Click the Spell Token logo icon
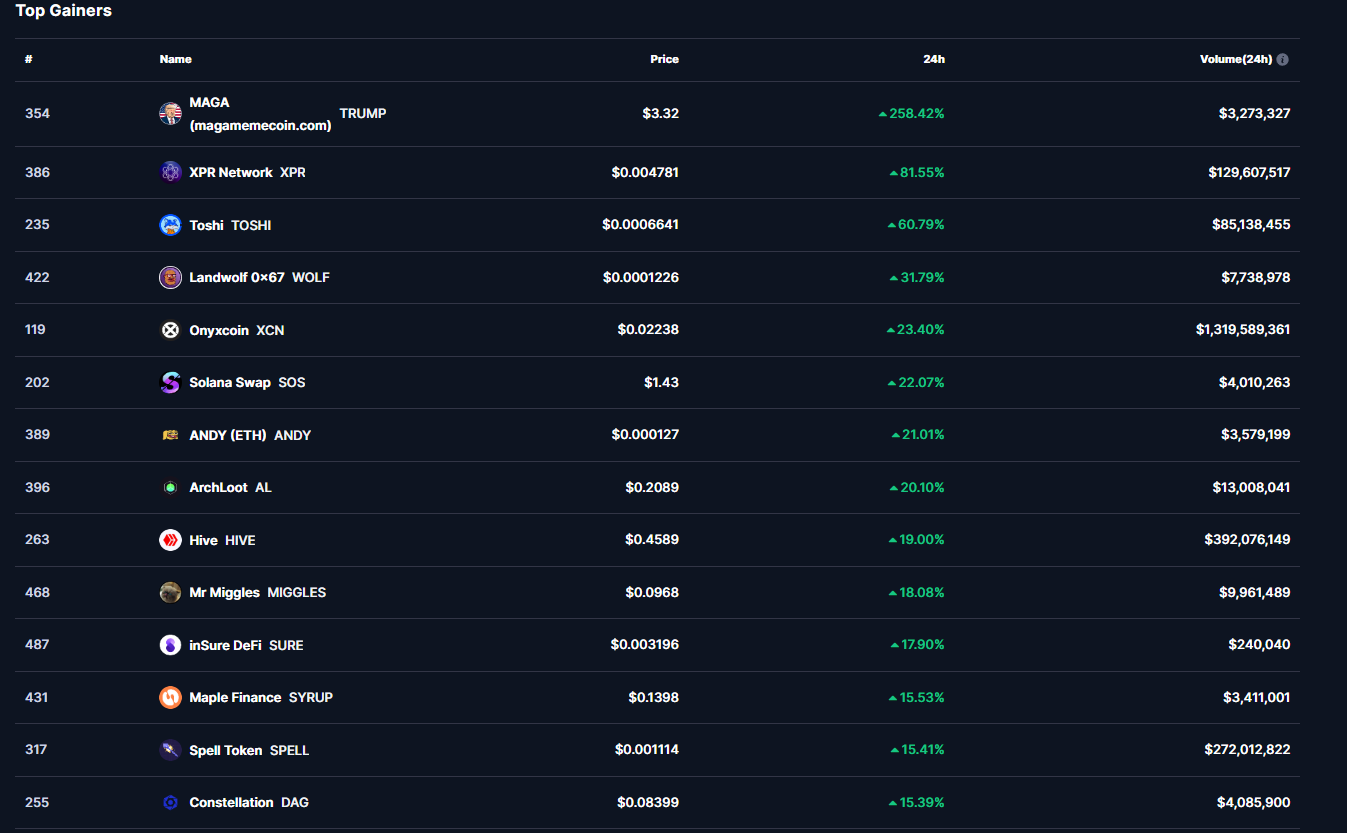This screenshot has width=1347, height=833. tap(170, 750)
